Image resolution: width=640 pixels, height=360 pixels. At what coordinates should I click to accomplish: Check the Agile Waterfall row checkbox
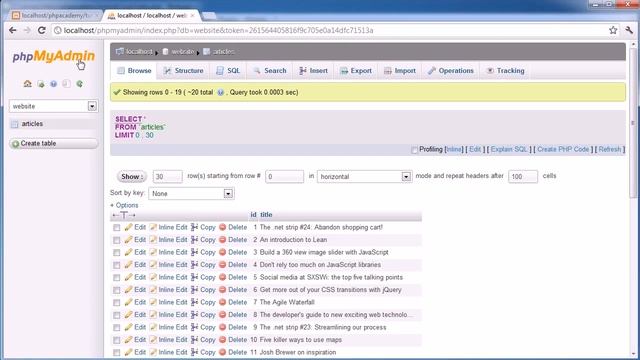coord(117,303)
